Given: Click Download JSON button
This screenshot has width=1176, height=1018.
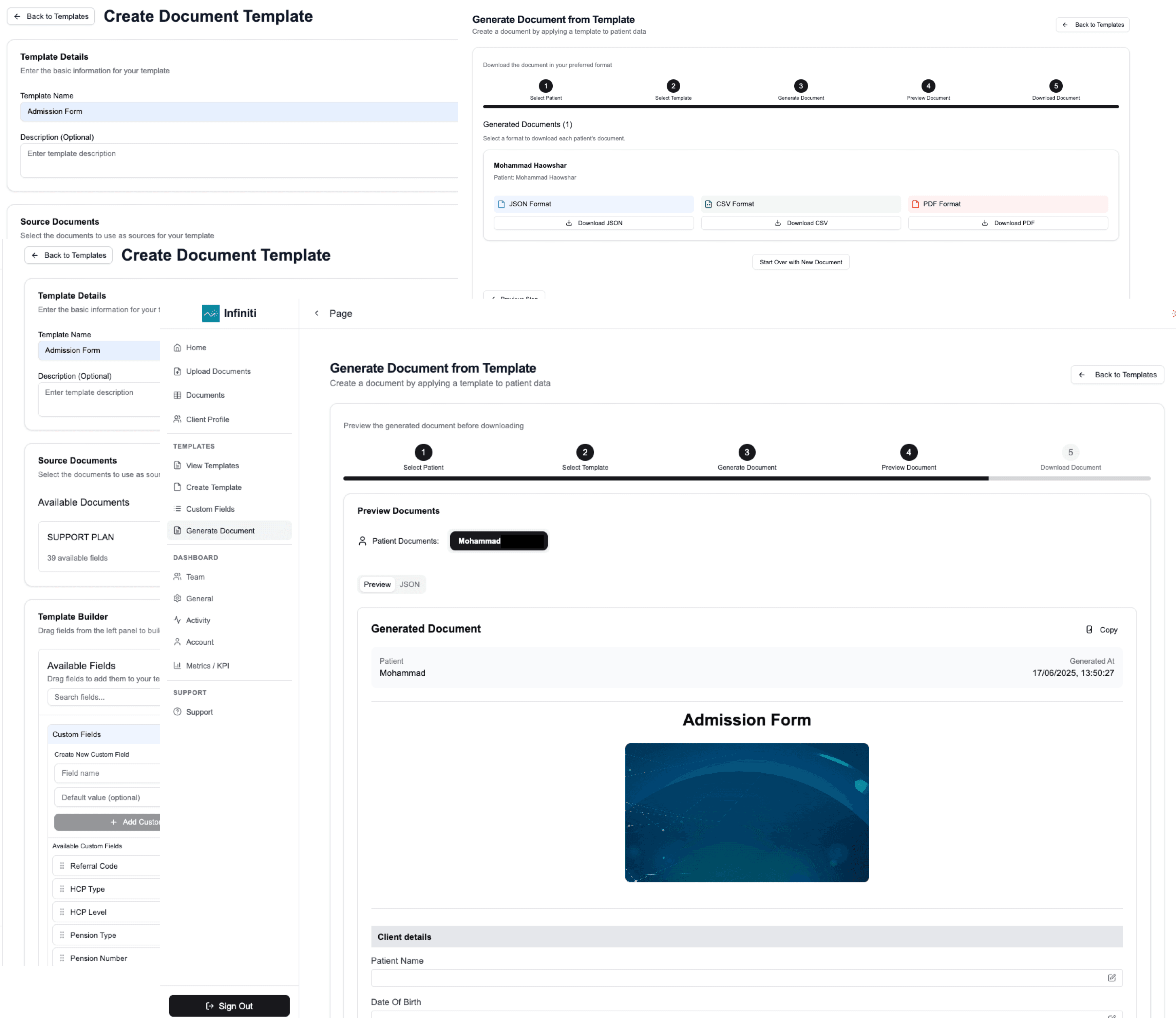Looking at the screenshot, I should (x=594, y=223).
